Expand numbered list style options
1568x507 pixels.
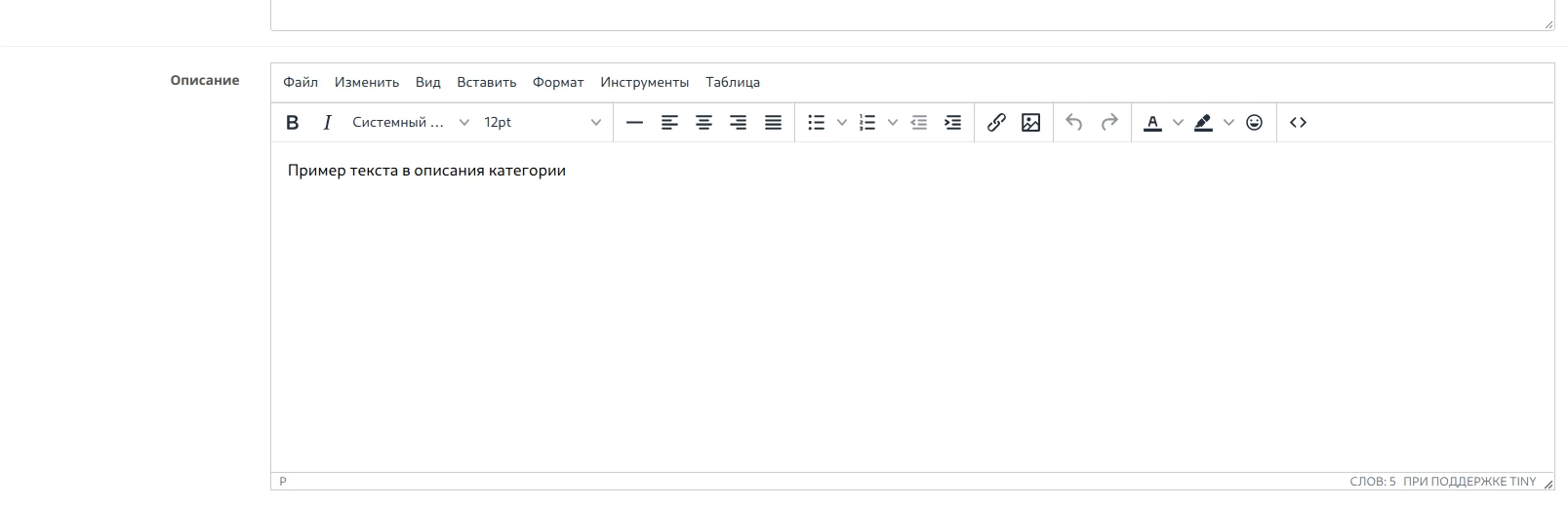[893, 122]
